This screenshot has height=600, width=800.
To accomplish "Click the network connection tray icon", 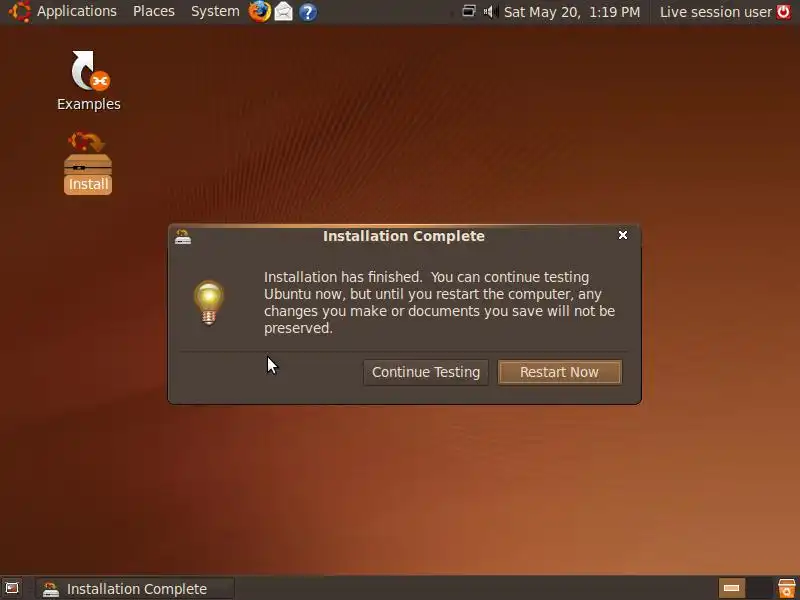I will point(468,11).
